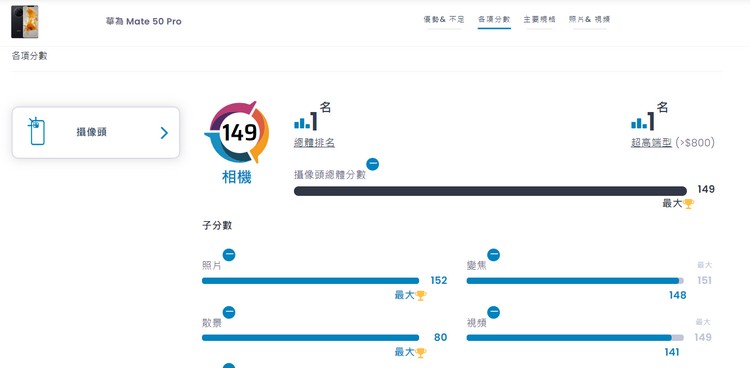Open the 超高端型 ranking link

(x=651, y=143)
